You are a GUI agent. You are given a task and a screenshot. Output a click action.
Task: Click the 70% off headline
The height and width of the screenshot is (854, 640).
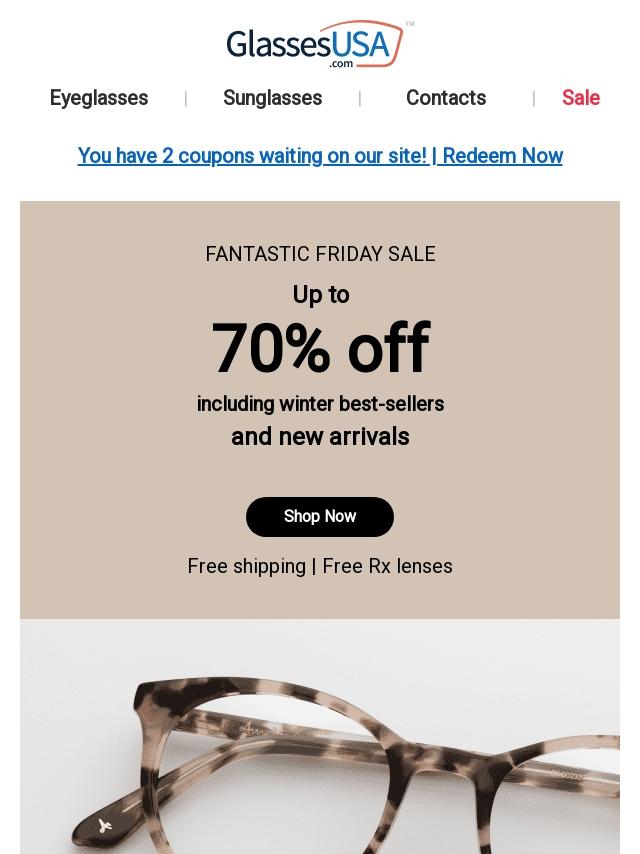[320, 348]
